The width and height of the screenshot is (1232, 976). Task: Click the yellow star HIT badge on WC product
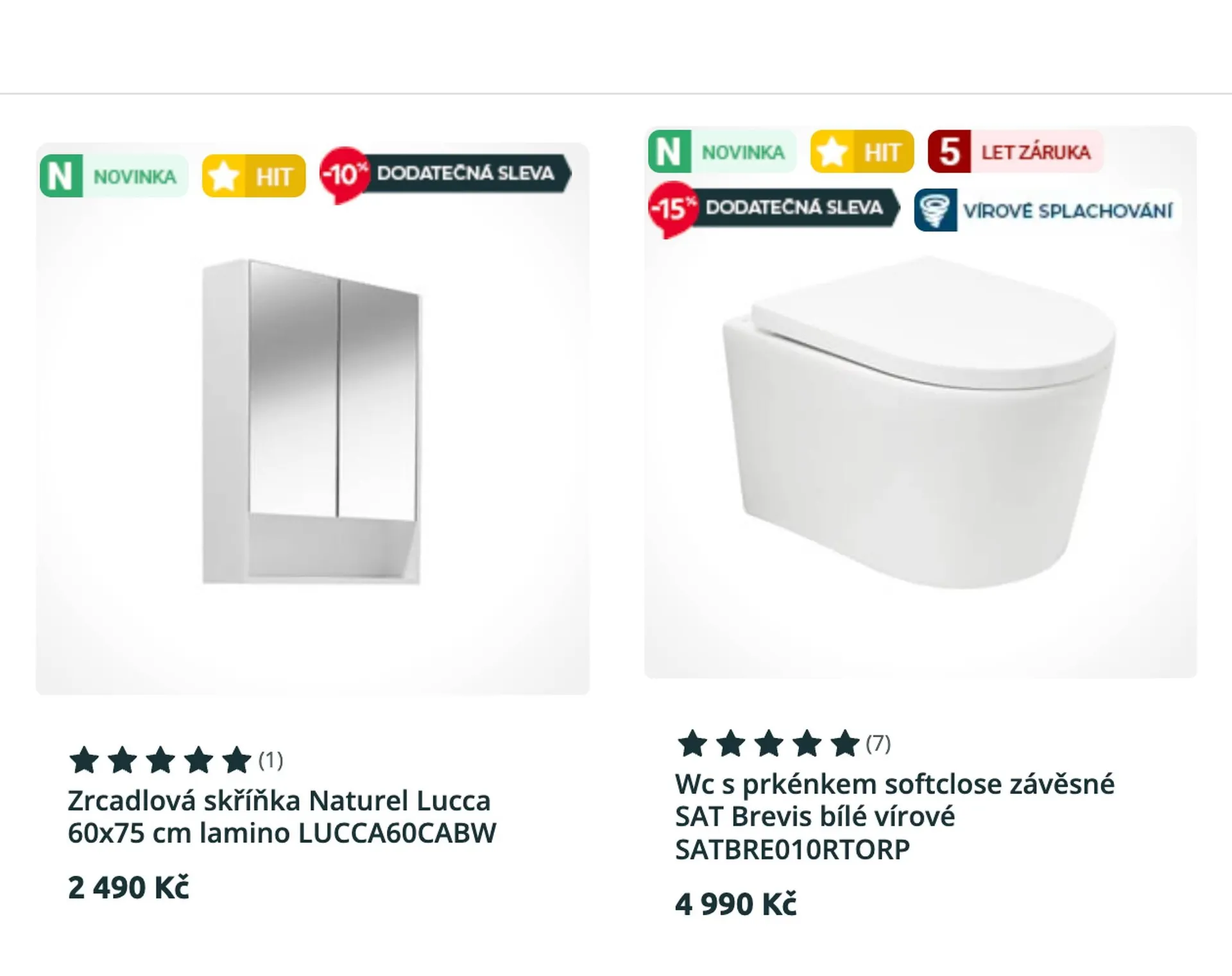tap(861, 152)
